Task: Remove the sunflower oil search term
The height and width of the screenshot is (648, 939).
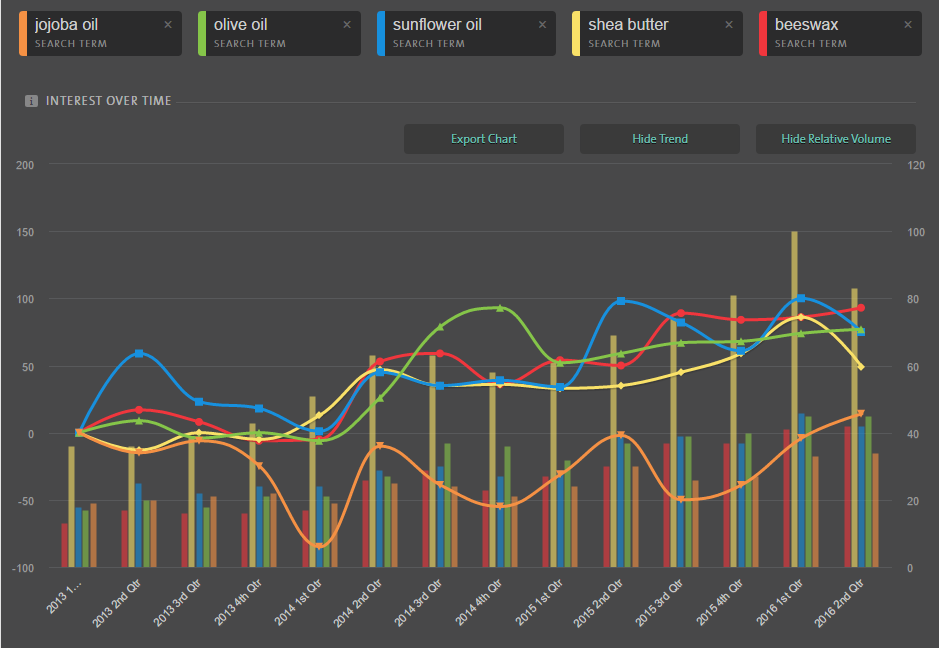Action: point(543,24)
